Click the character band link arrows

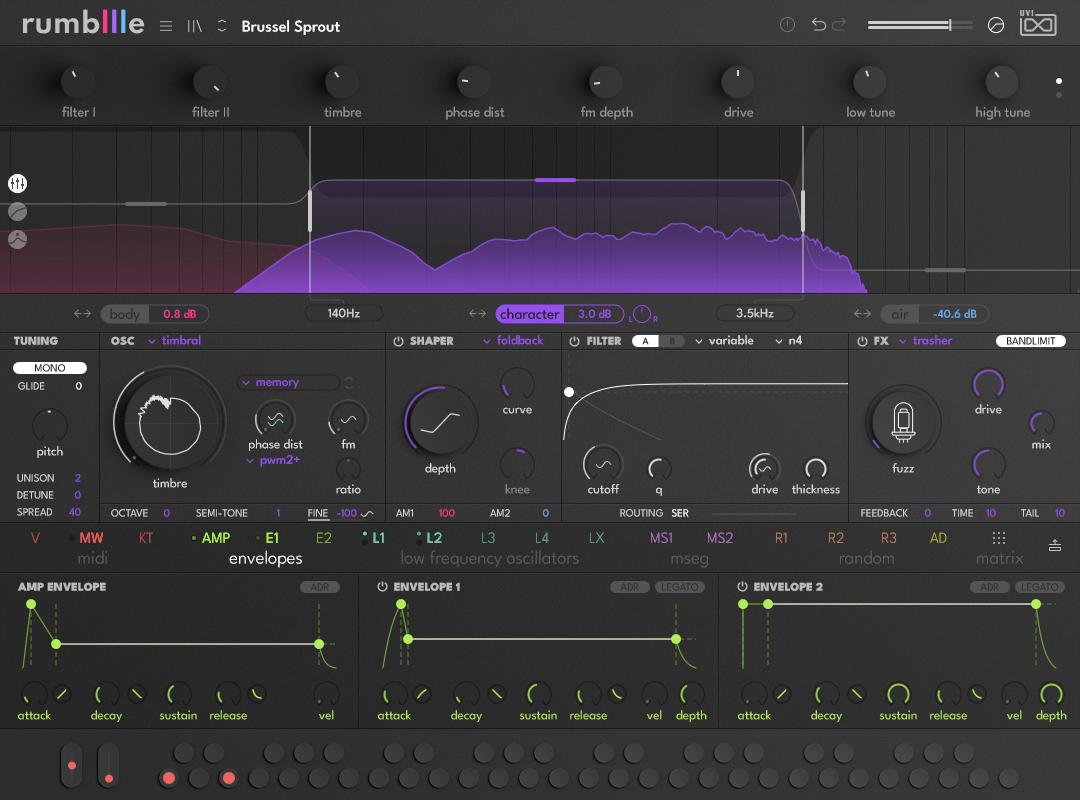477,314
